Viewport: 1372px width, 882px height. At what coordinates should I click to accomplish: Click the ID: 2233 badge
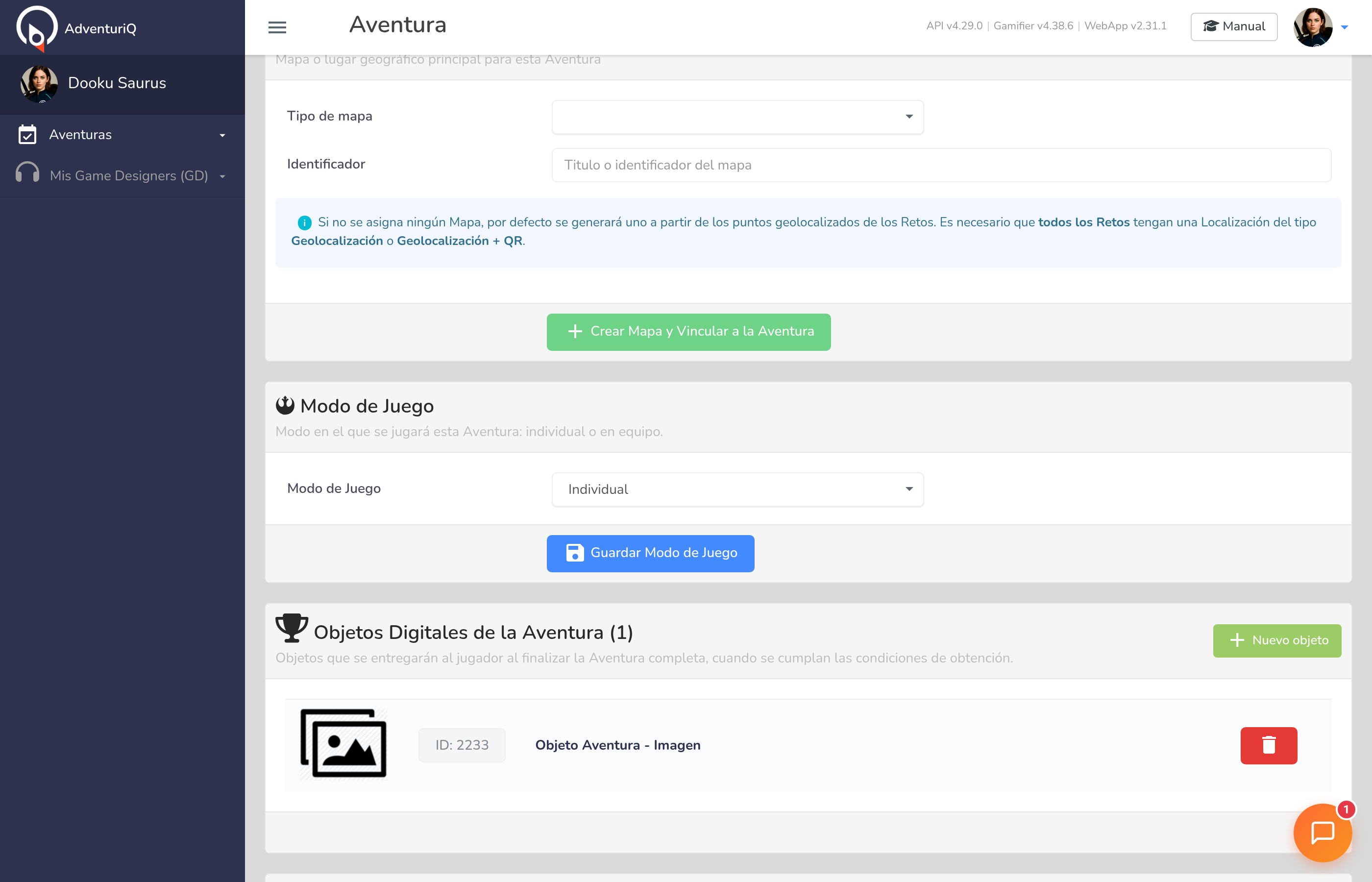tap(462, 745)
